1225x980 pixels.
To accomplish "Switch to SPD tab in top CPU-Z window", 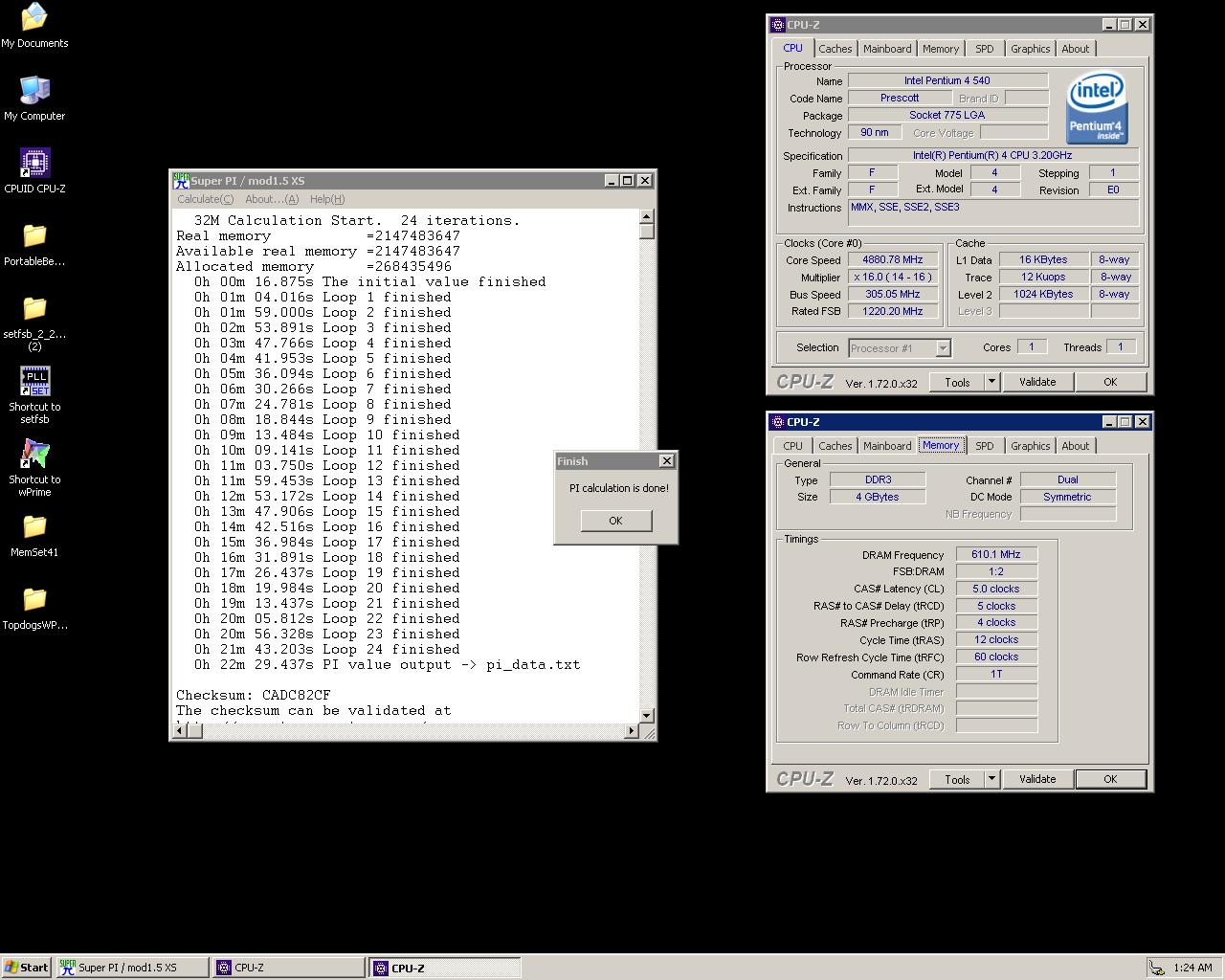I will [985, 49].
